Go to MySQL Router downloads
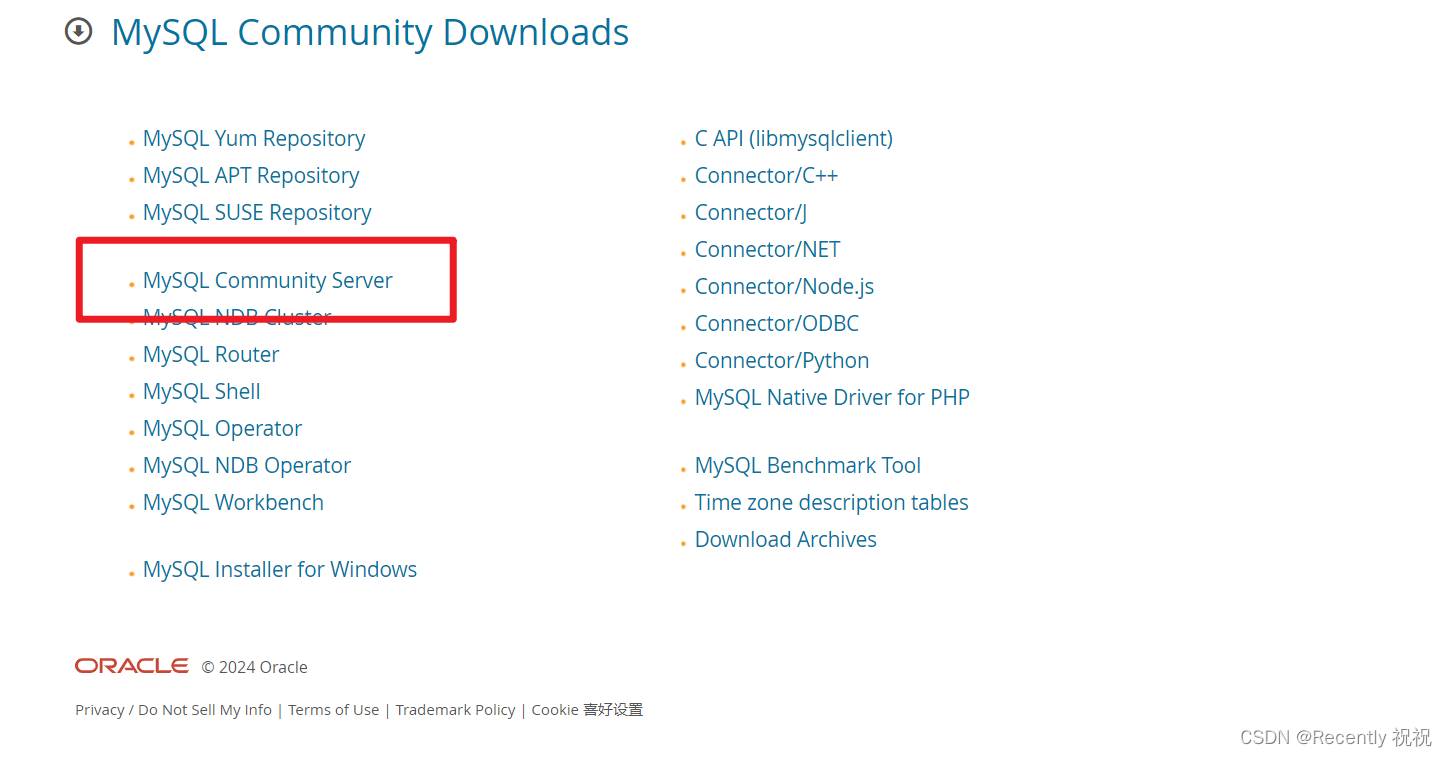The height and width of the screenshot is (757, 1447). click(x=211, y=355)
